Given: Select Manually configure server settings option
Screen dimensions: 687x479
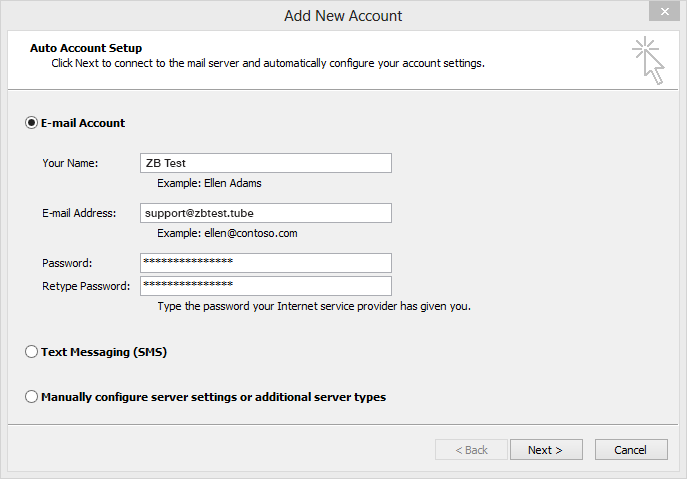Looking at the screenshot, I should pos(31,397).
